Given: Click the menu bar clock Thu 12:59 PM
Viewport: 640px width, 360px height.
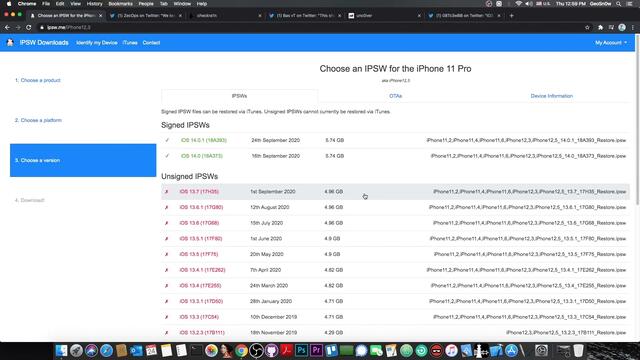Looking at the screenshot, I should pyautogui.click(x=571, y=4).
